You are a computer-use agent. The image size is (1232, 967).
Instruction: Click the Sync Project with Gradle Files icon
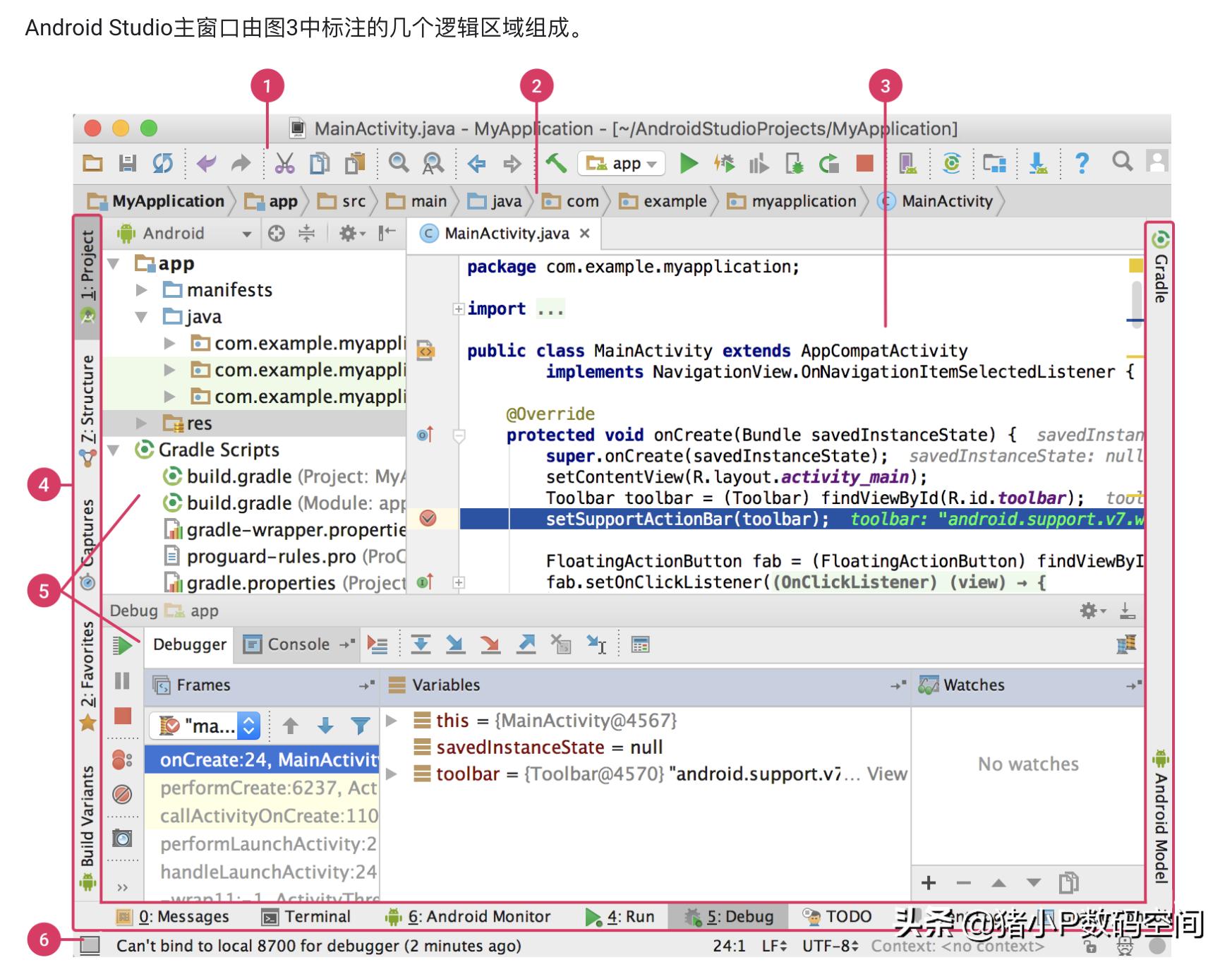click(x=952, y=164)
